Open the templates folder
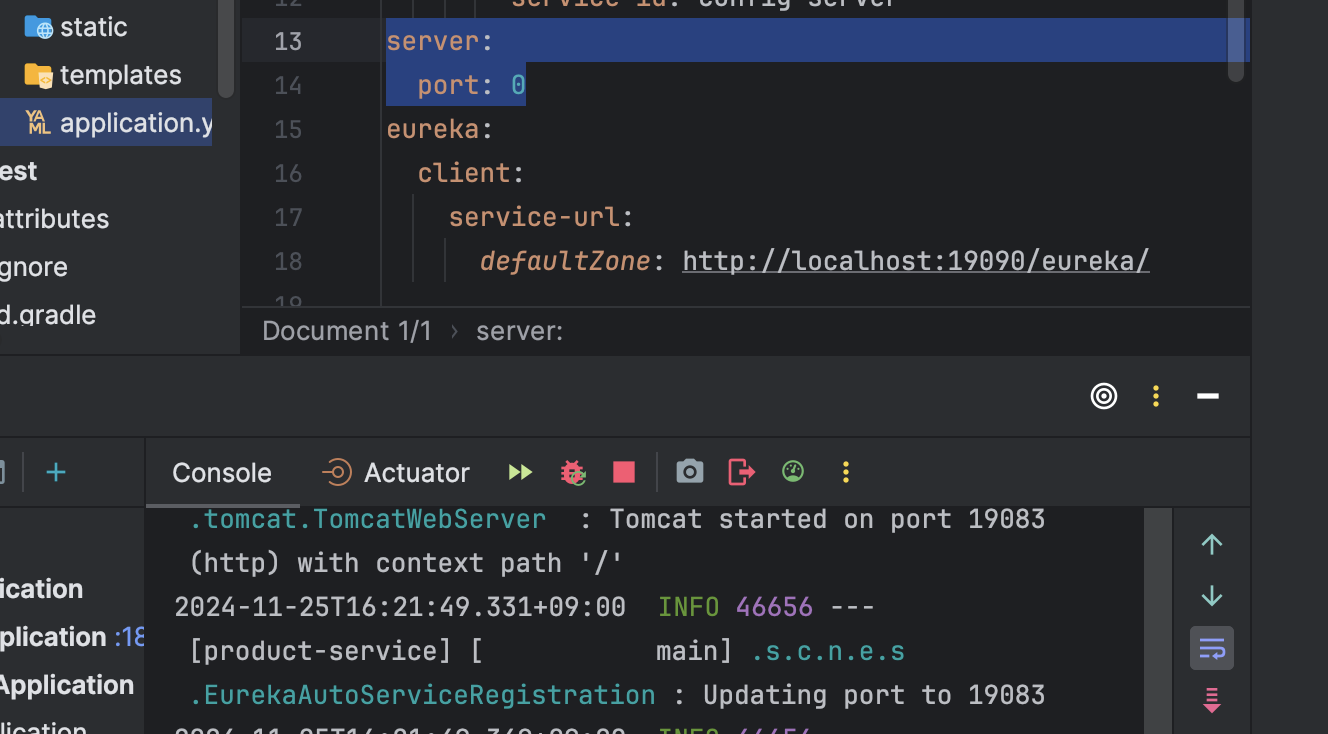Image resolution: width=1328 pixels, height=734 pixels. click(120, 75)
